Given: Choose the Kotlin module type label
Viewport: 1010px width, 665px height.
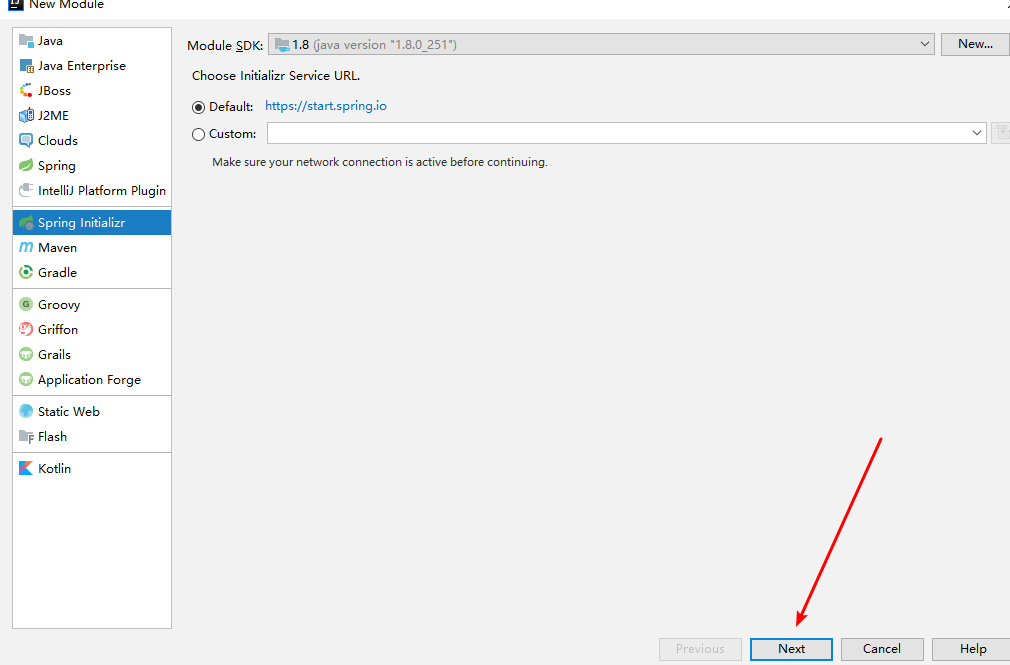Looking at the screenshot, I should tap(54, 468).
